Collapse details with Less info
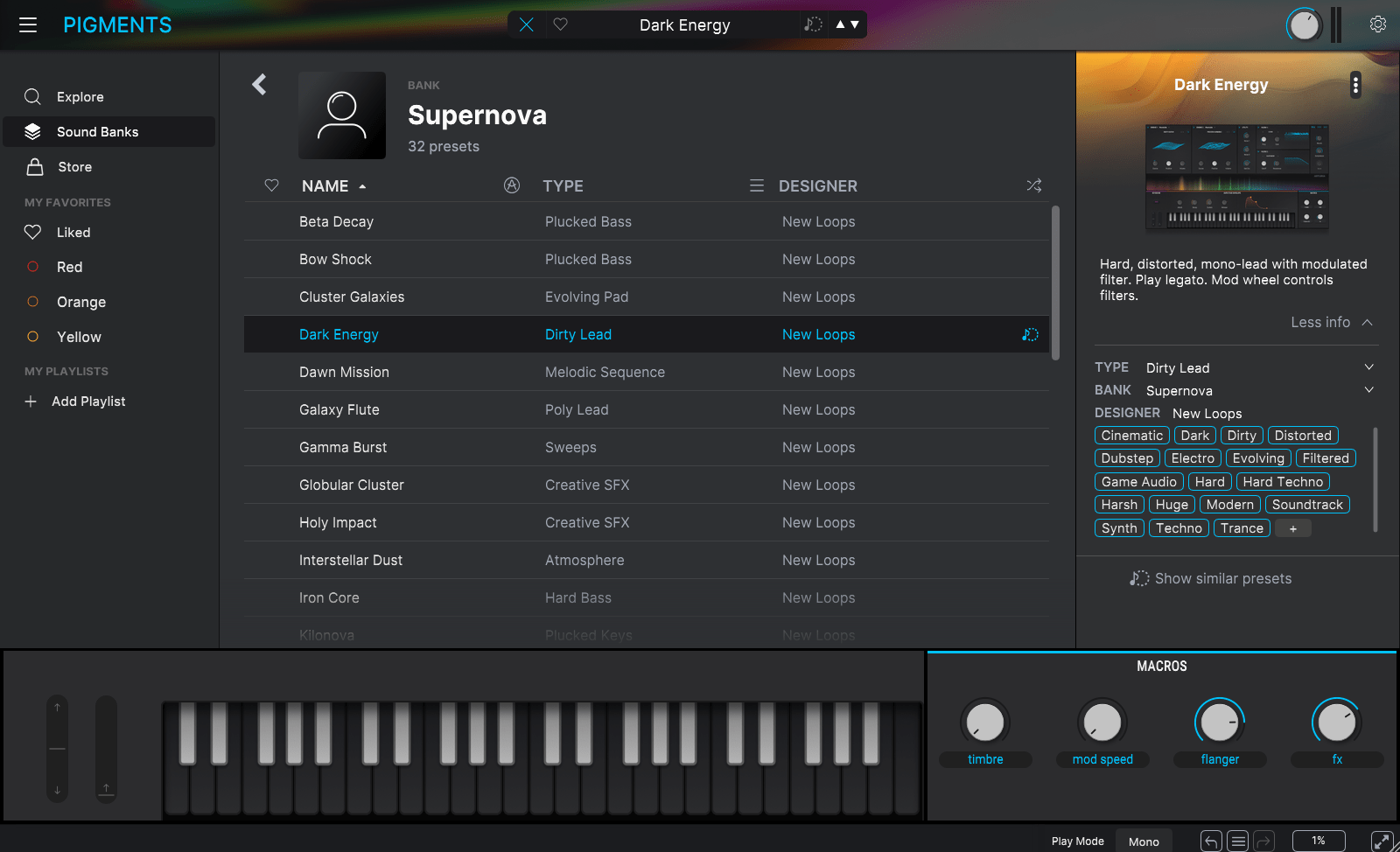 click(x=1331, y=323)
